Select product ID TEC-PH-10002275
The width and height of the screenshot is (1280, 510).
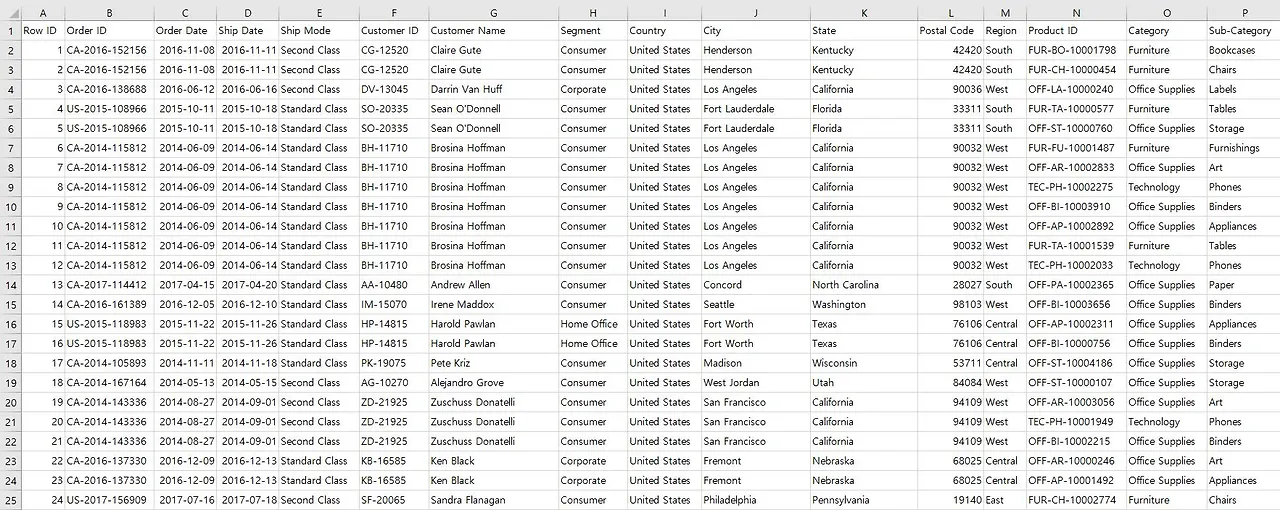(x=1075, y=187)
